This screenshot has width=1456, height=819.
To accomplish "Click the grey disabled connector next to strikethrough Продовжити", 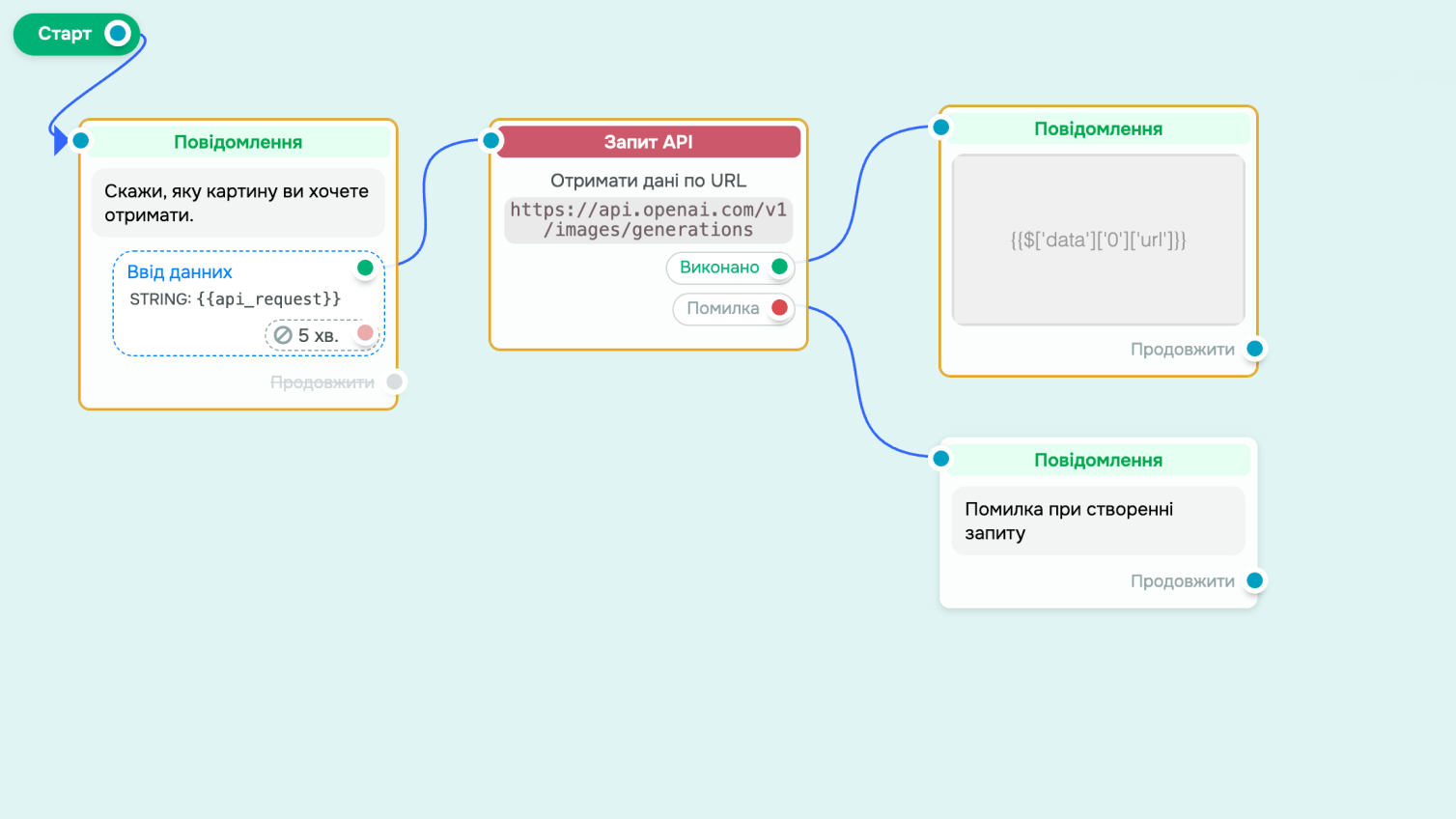I will (394, 381).
